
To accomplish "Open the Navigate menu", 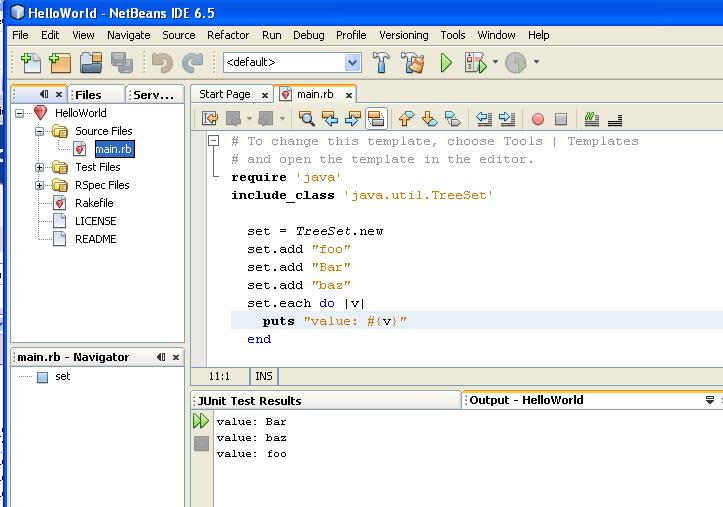I will 129,35.
